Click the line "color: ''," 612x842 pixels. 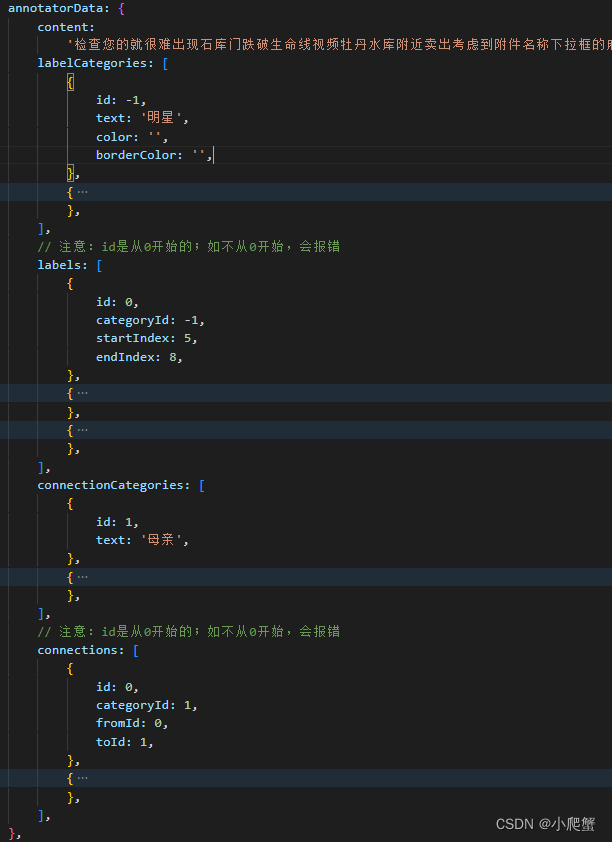(x=132, y=137)
